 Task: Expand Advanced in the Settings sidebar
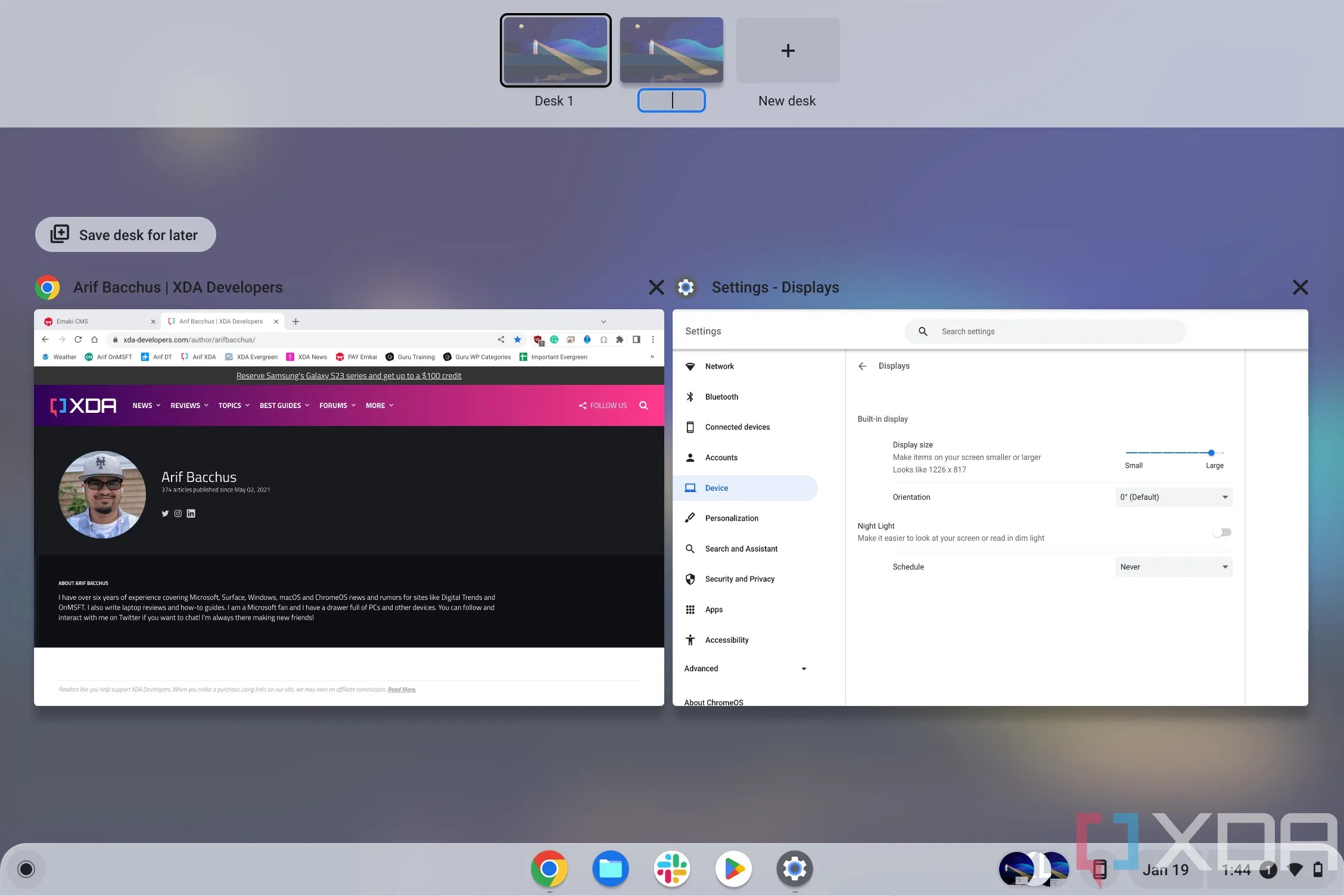coord(745,668)
